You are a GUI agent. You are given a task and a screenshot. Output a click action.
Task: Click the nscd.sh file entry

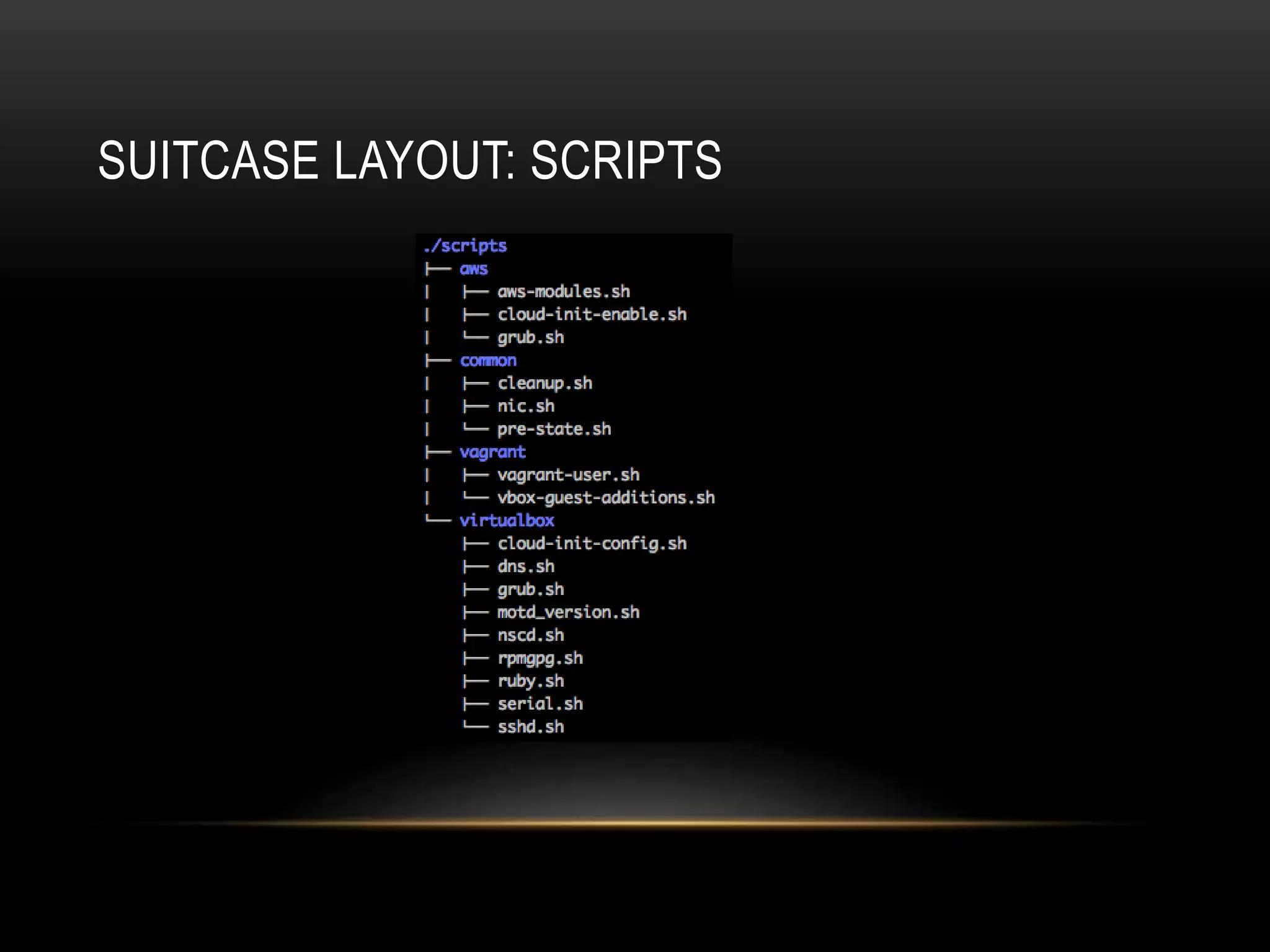(531, 635)
